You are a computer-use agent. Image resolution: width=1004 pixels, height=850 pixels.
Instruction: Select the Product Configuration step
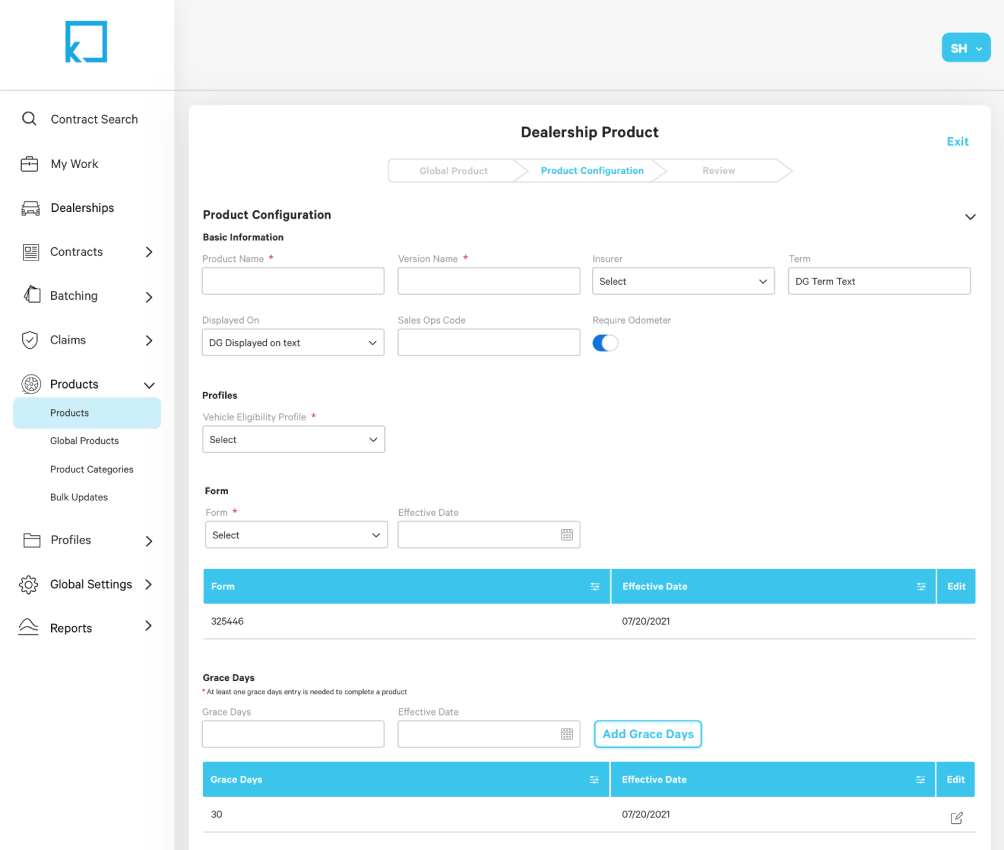coord(592,171)
